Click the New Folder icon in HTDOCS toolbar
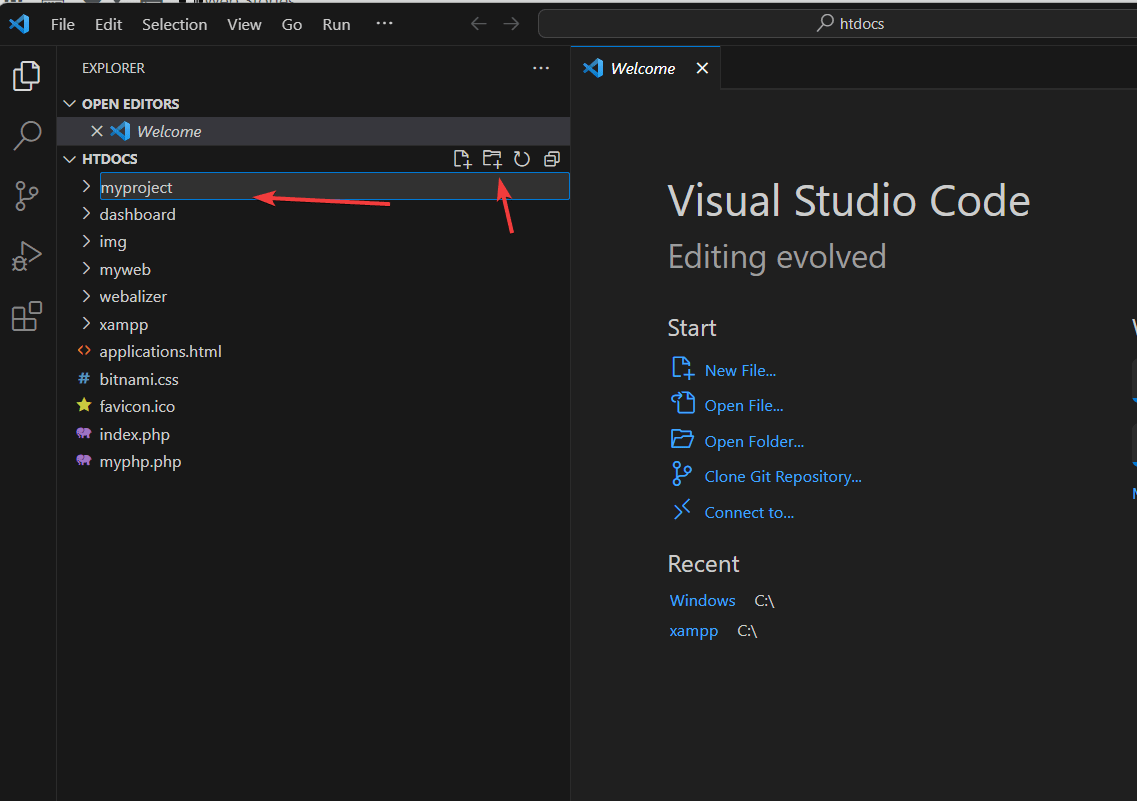Screen dimensions: 1137x801 click(491, 158)
